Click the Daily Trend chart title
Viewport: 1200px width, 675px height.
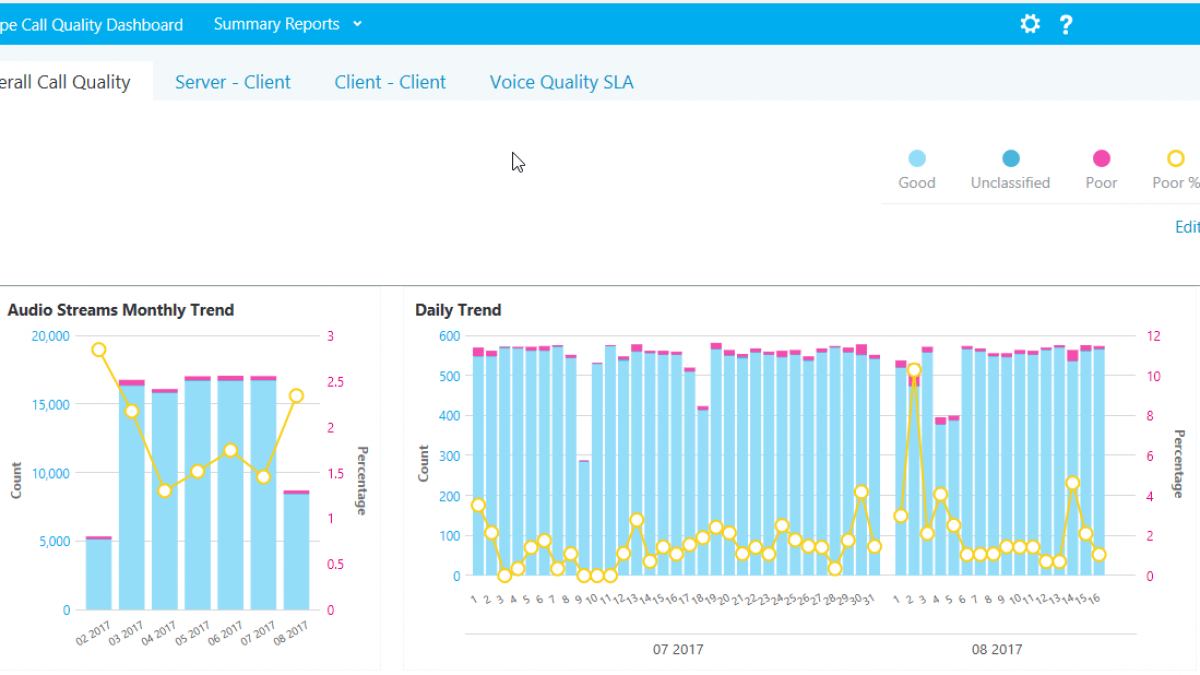click(458, 310)
